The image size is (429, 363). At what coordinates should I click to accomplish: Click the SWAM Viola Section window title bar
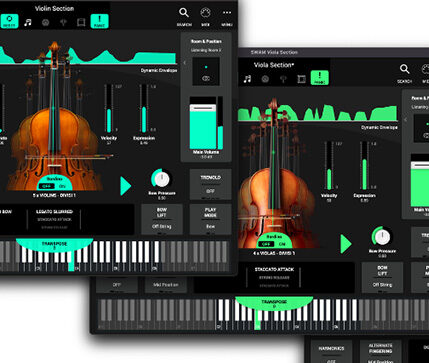tap(333, 52)
